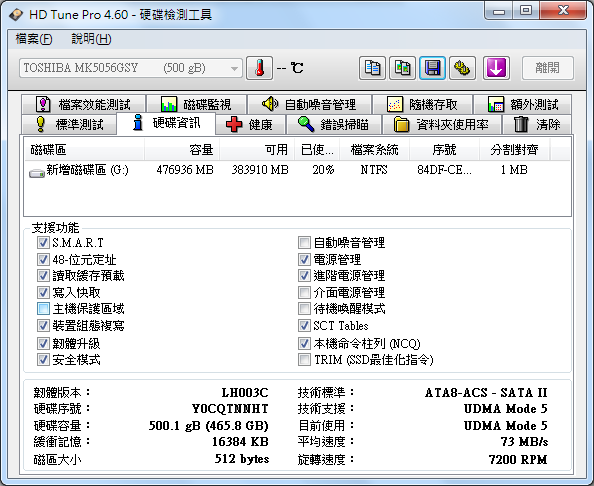Click the 500.1 gB (465.8 GB) capacity value
The height and width of the screenshot is (486, 594).
(x=208, y=426)
